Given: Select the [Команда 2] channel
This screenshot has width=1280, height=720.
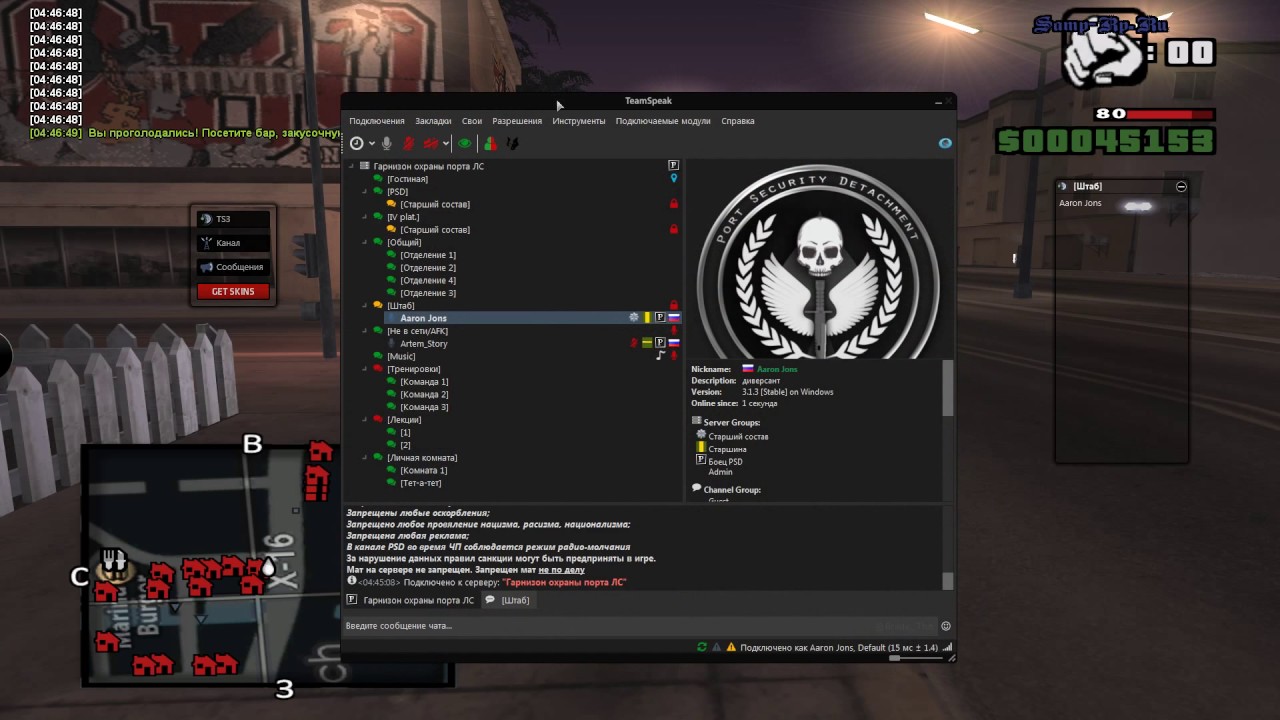Looking at the screenshot, I should [424, 394].
